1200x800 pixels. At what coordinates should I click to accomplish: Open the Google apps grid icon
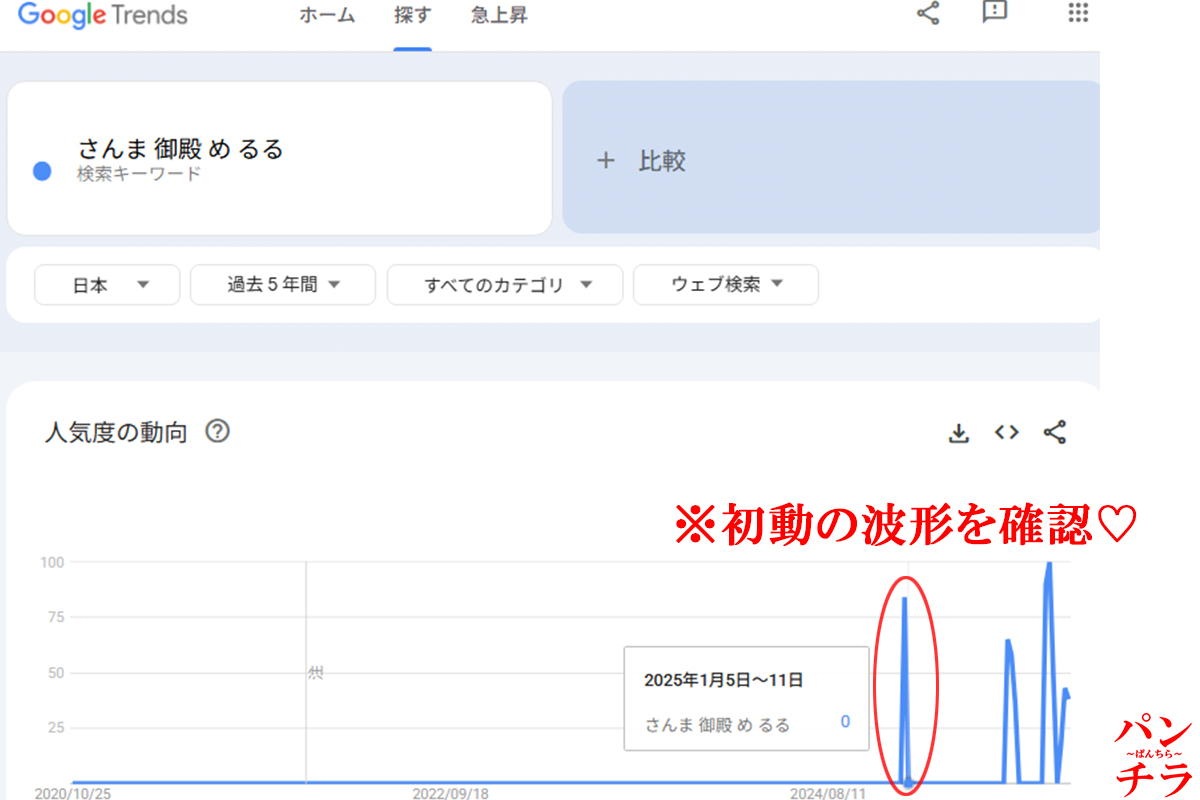tap(1077, 14)
